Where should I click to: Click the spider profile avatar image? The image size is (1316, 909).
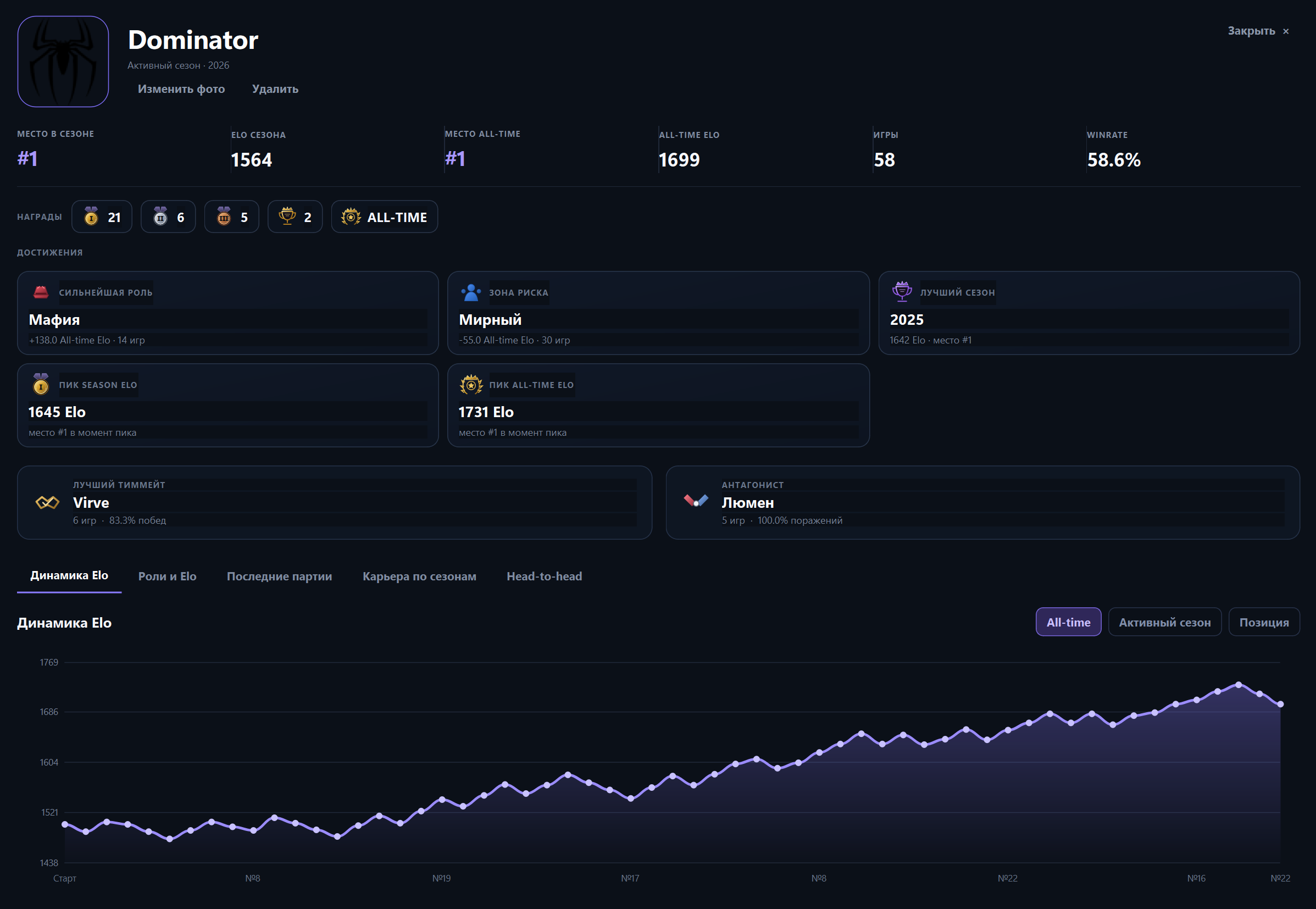click(63, 62)
